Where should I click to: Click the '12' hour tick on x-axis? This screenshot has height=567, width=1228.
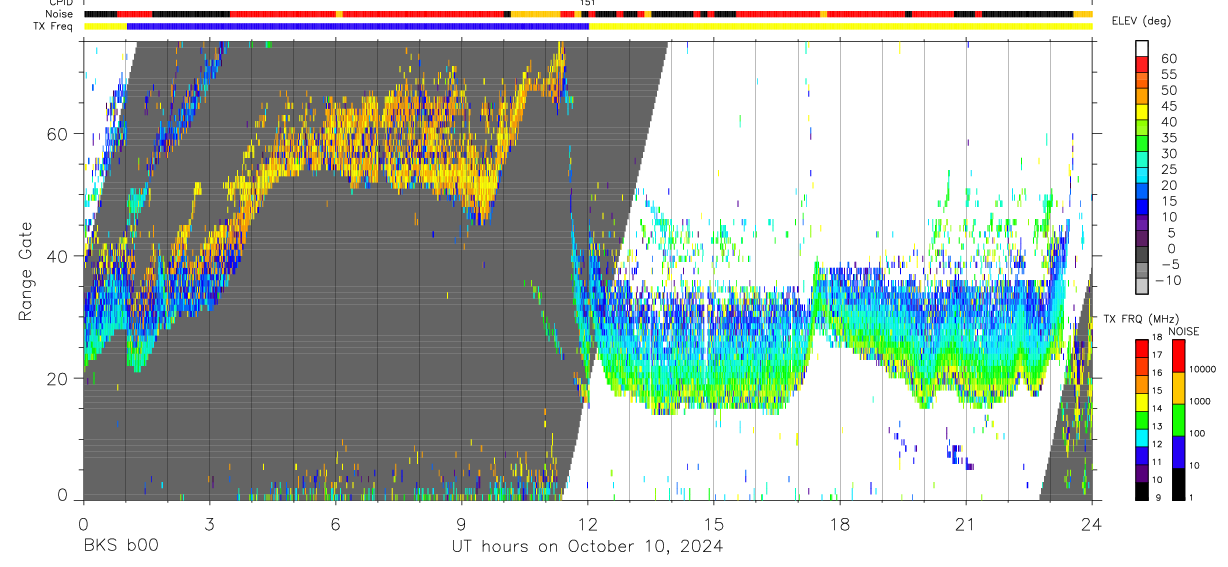coord(588,524)
